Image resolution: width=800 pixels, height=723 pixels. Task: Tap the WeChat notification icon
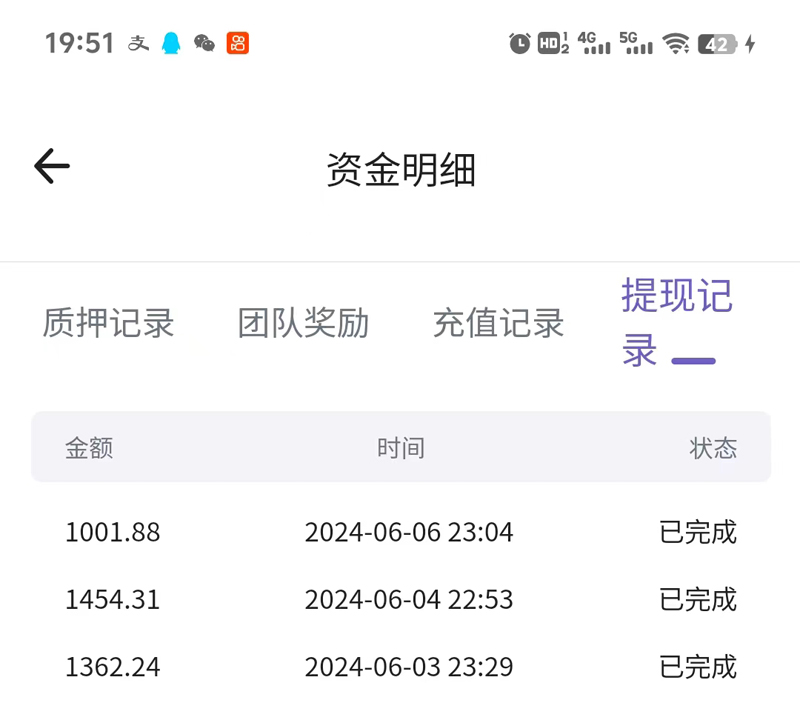204,43
